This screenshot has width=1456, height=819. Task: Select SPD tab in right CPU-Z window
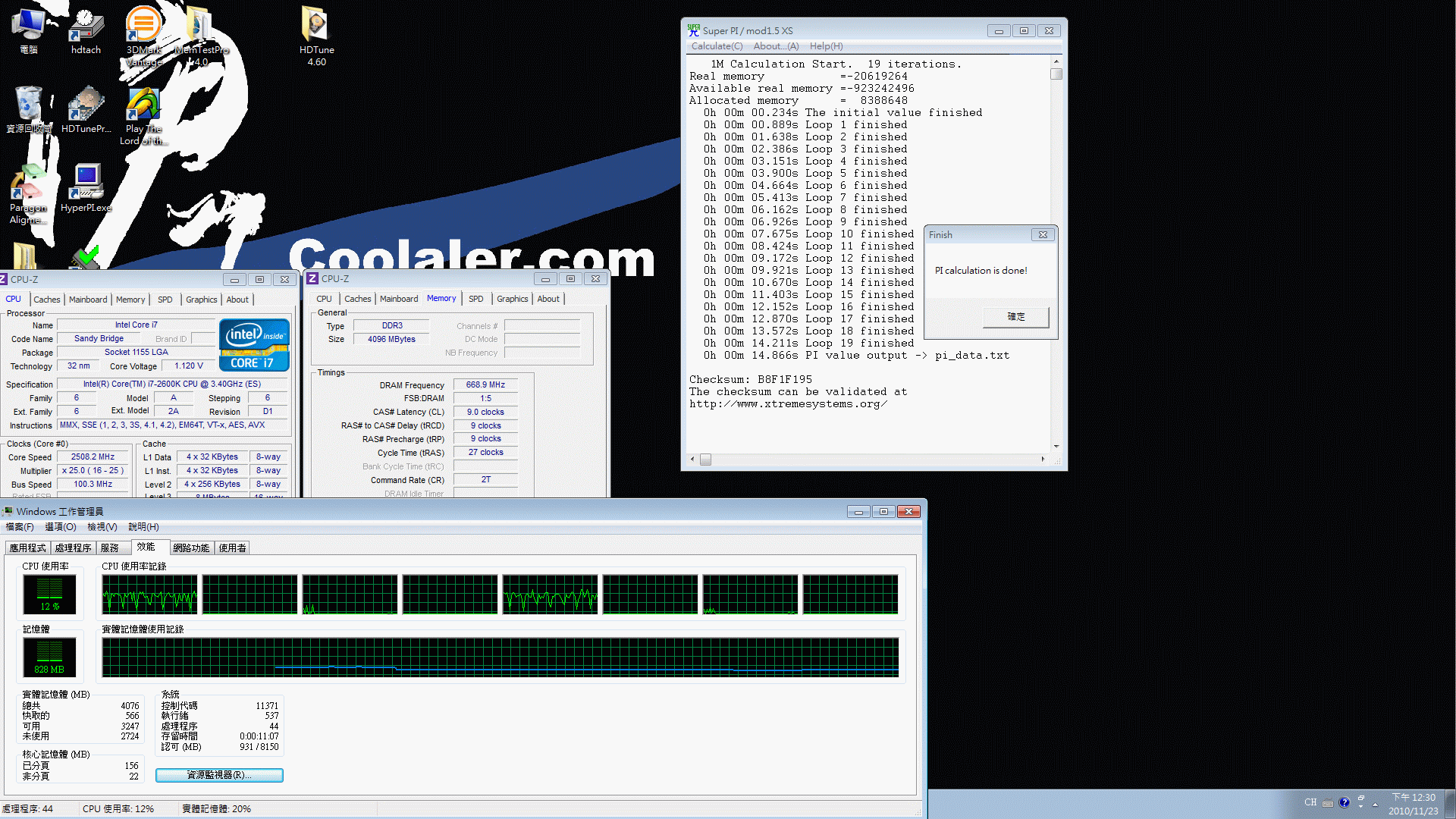476,299
